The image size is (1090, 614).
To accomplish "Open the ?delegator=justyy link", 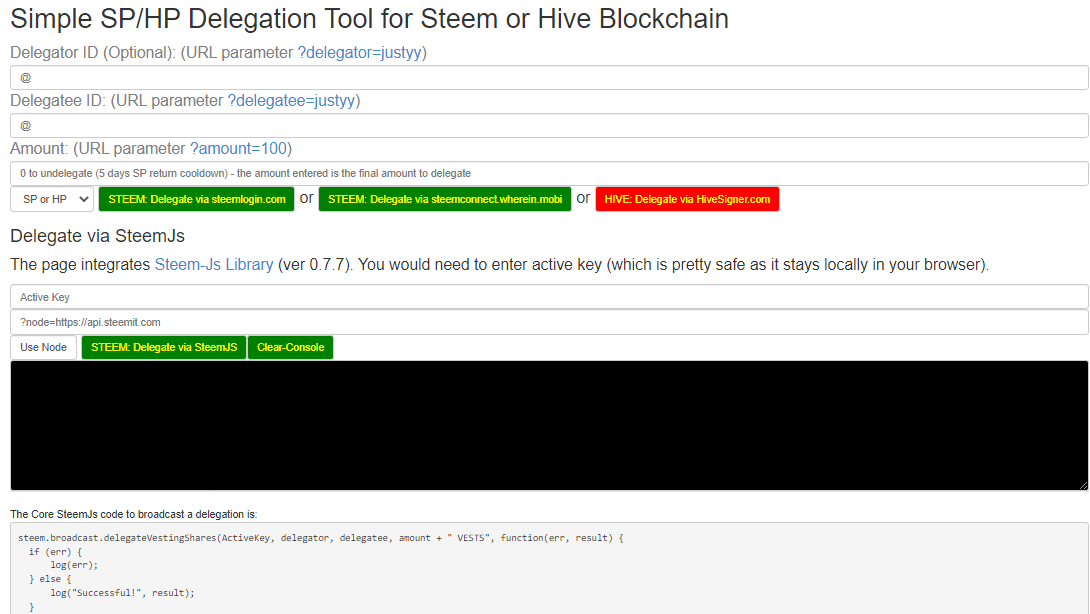I will [359, 53].
